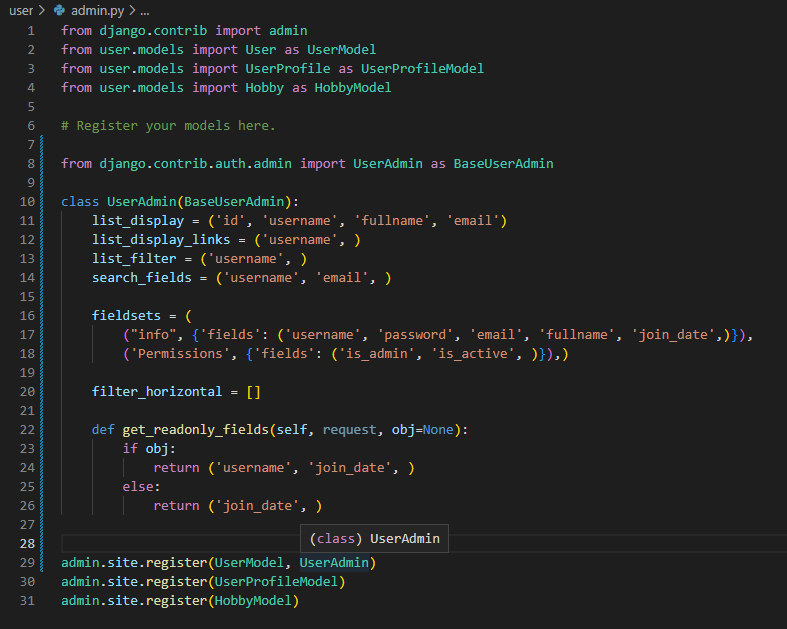This screenshot has width=787, height=629.
Task: Click 'list_display' variable on line 11
Action: click(138, 221)
